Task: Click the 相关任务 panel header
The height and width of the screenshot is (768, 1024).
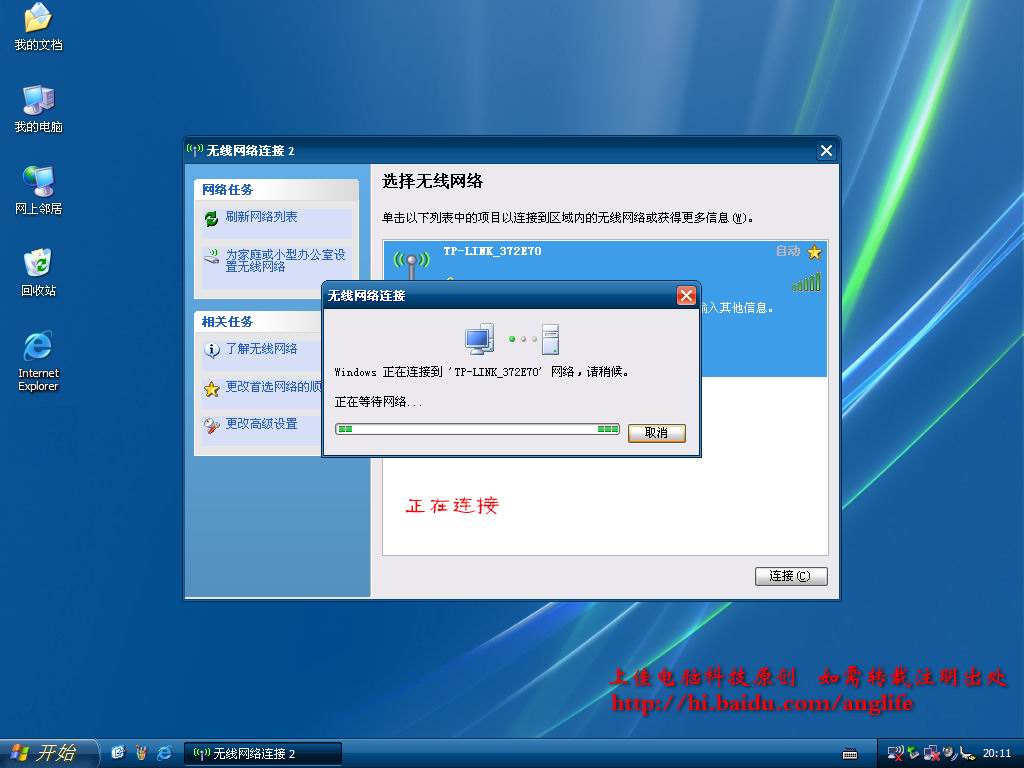Action: (x=259, y=321)
